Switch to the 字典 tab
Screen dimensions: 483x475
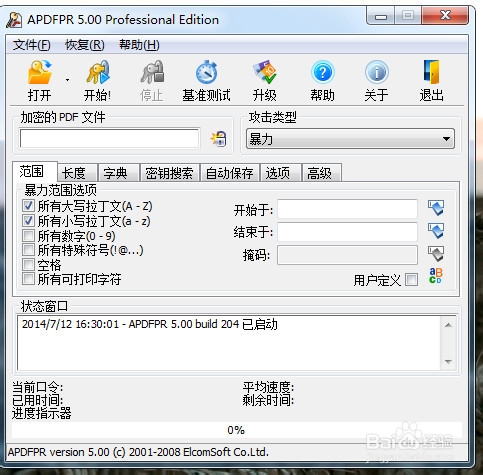tap(119, 173)
